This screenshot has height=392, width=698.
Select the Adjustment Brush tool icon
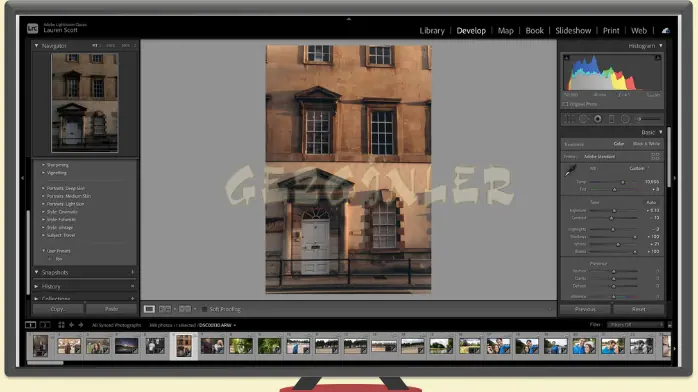click(648, 119)
